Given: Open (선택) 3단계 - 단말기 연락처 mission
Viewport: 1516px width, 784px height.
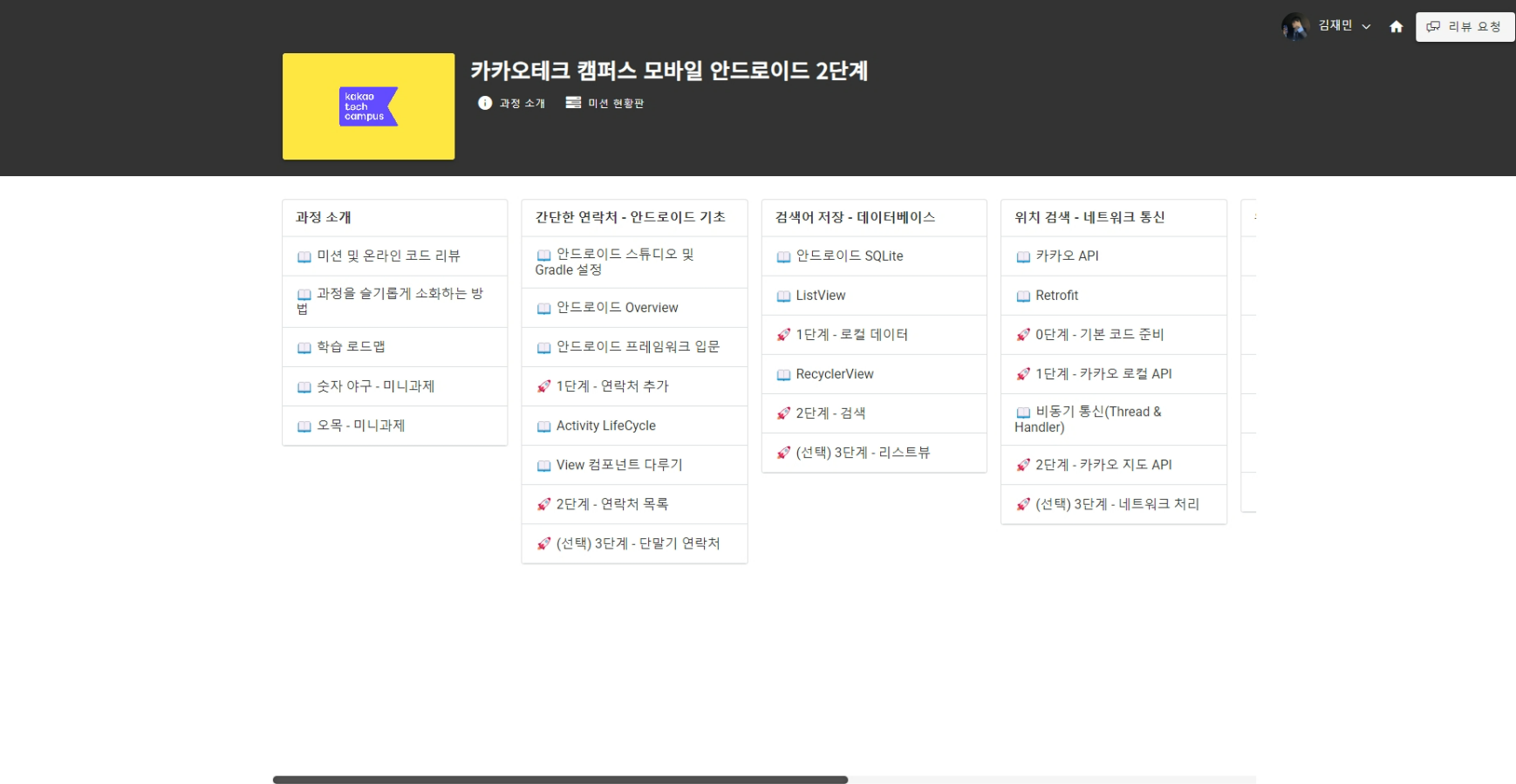Looking at the screenshot, I should pos(634,543).
